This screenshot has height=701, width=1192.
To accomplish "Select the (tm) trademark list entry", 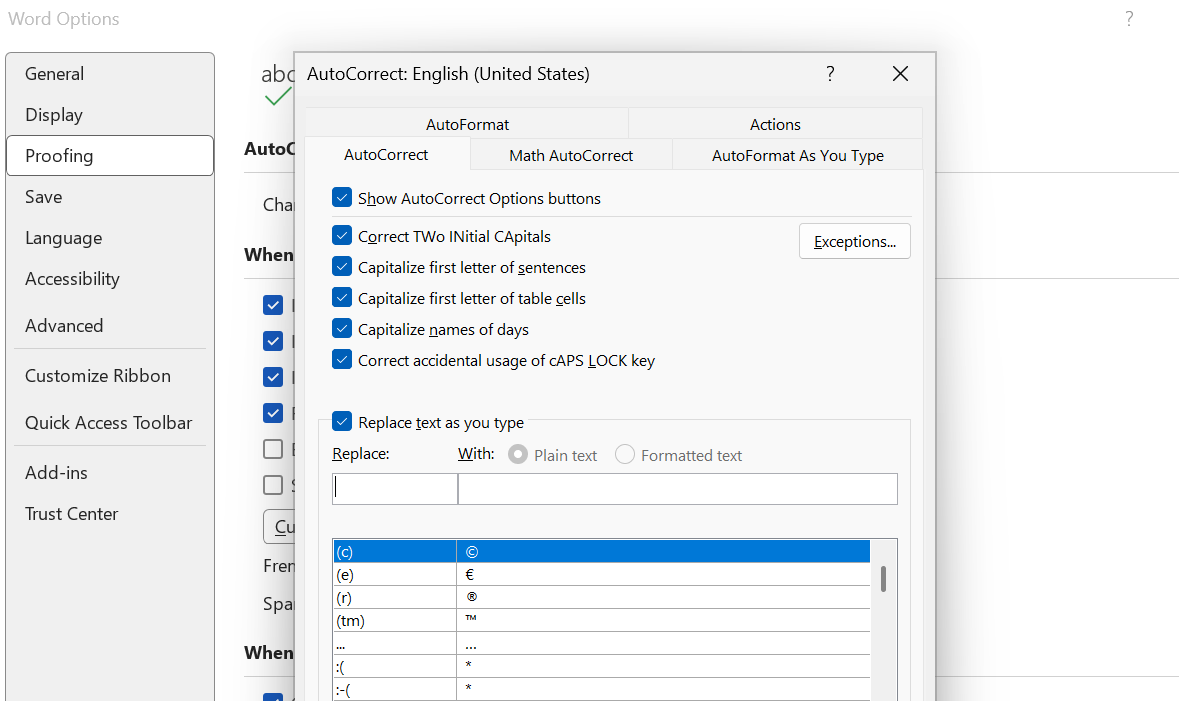I will [601, 620].
